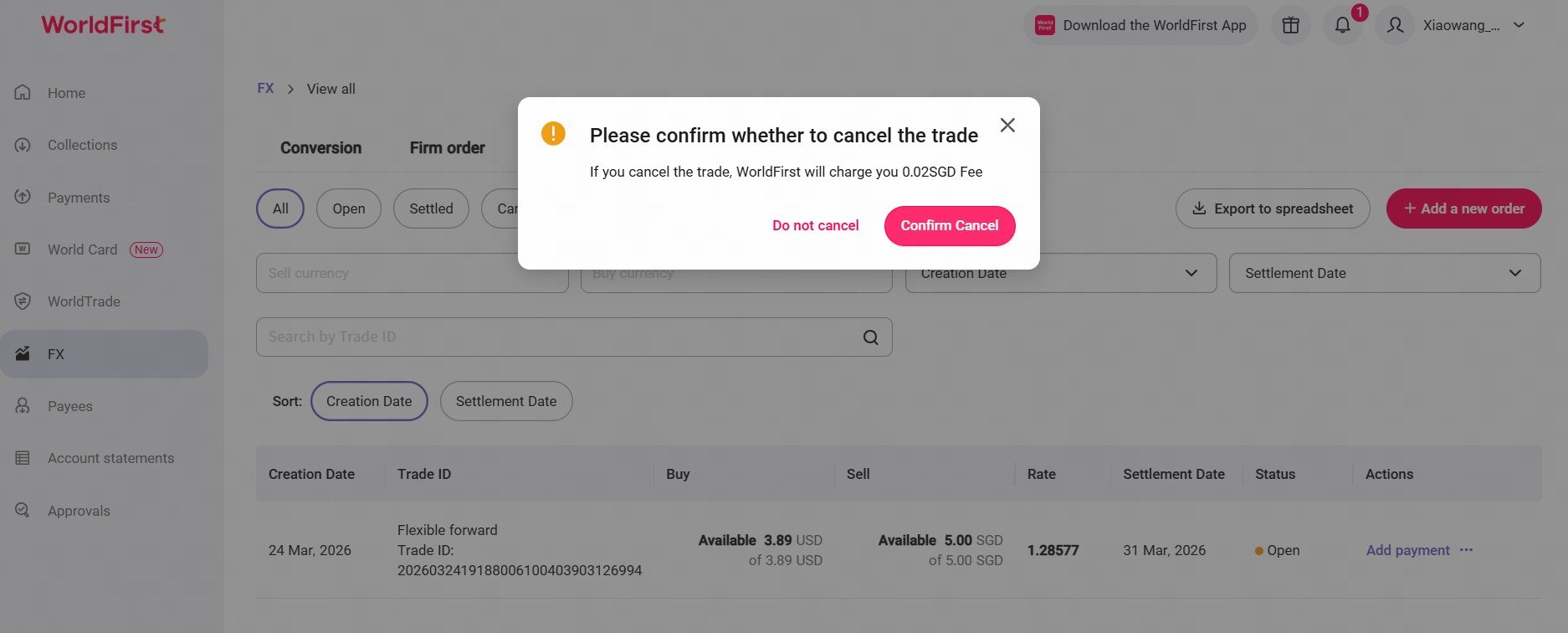The height and width of the screenshot is (633, 1568).
Task: Click the user profile avatar icon
Action: tap(1395, 25)
